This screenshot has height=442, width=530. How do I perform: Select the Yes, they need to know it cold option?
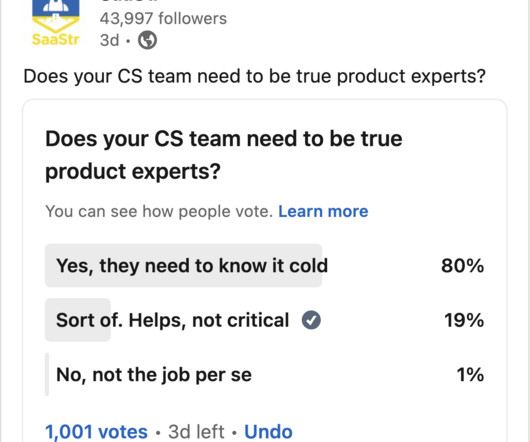(265, 266)
